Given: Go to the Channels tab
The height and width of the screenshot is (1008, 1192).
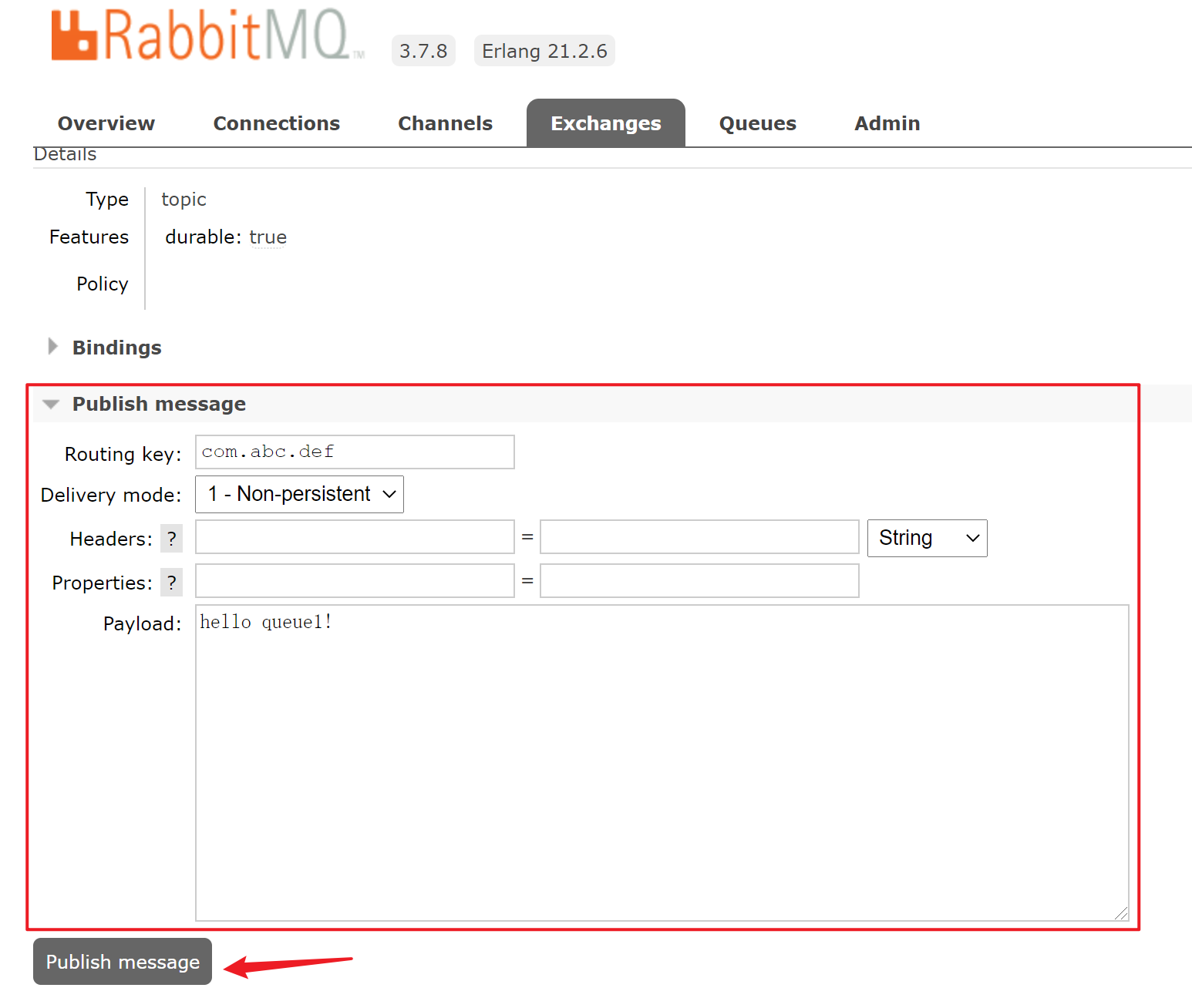Looking at the screenshot, I should point(445,123).
